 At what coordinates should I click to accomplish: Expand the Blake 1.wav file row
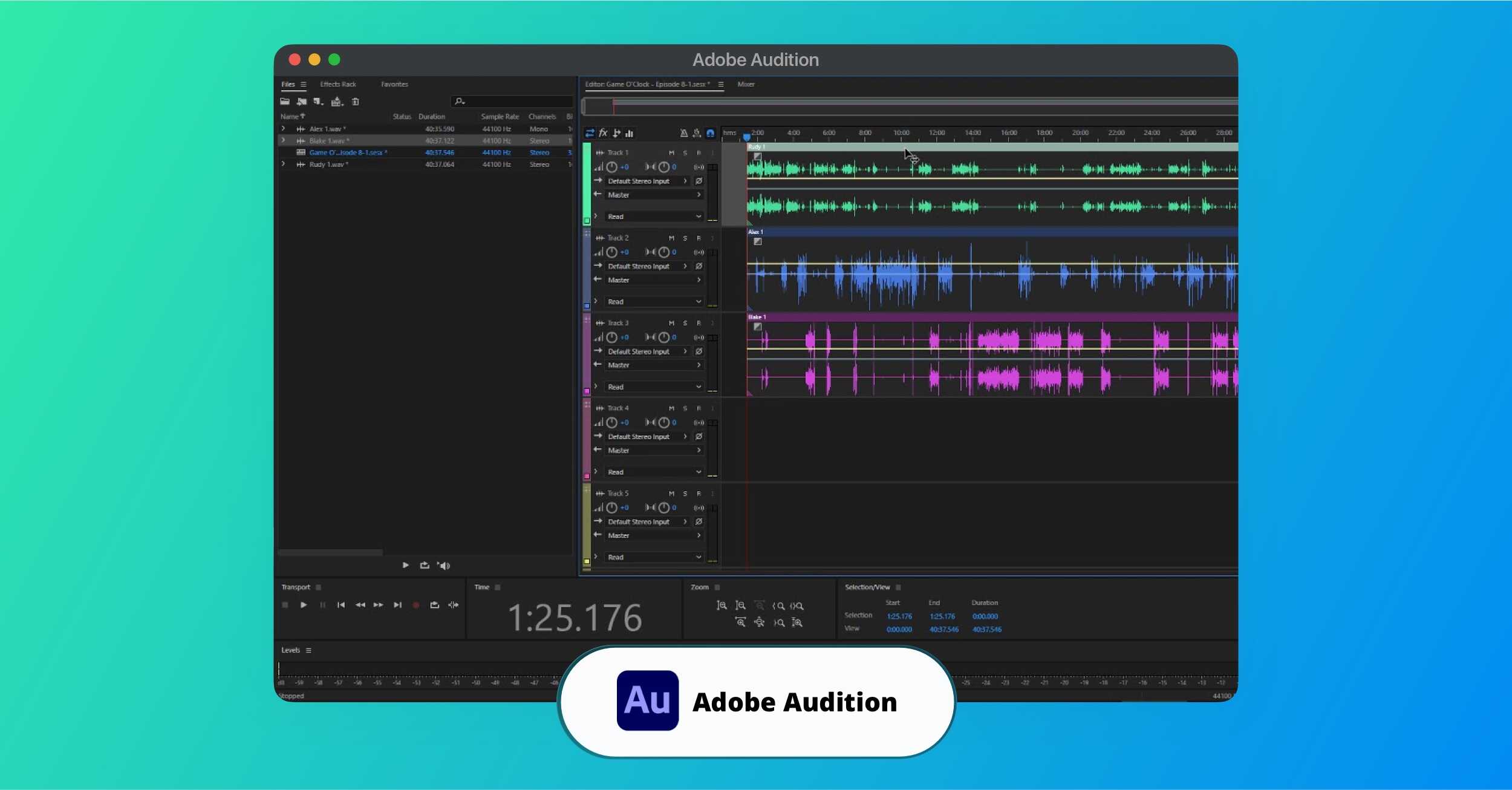tap(283, 140)
